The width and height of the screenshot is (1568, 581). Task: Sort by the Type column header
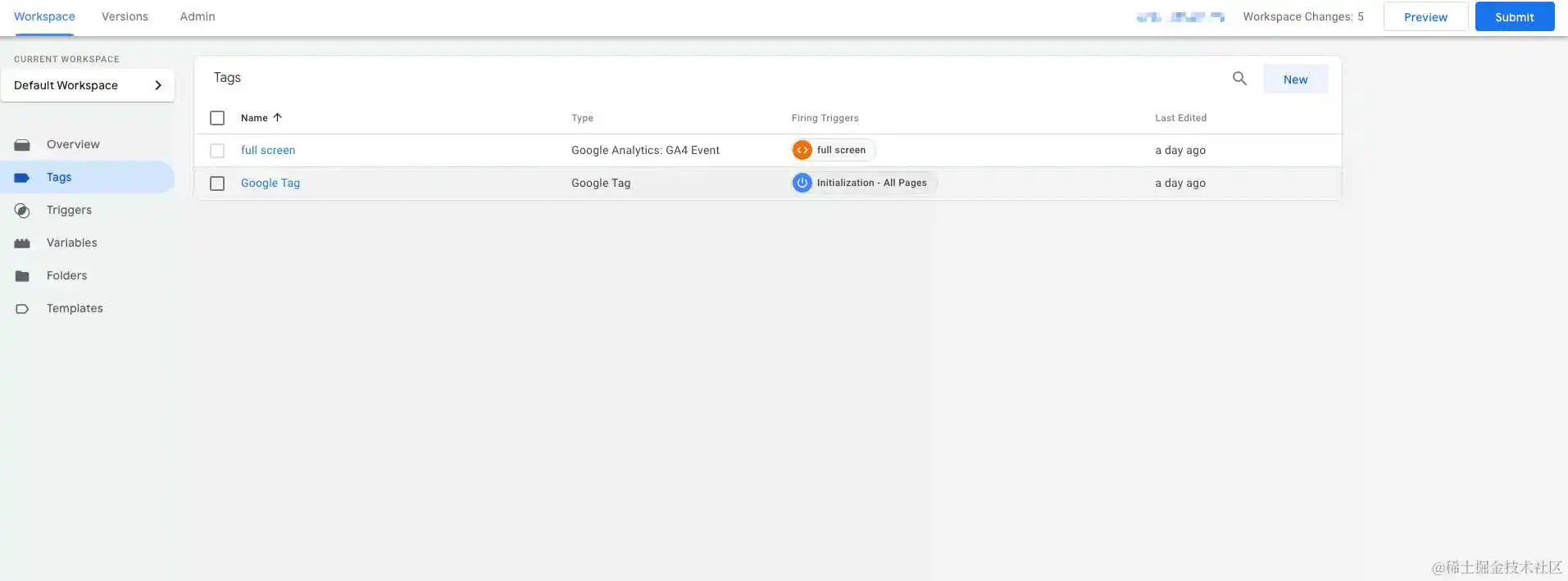pos(582,118)
